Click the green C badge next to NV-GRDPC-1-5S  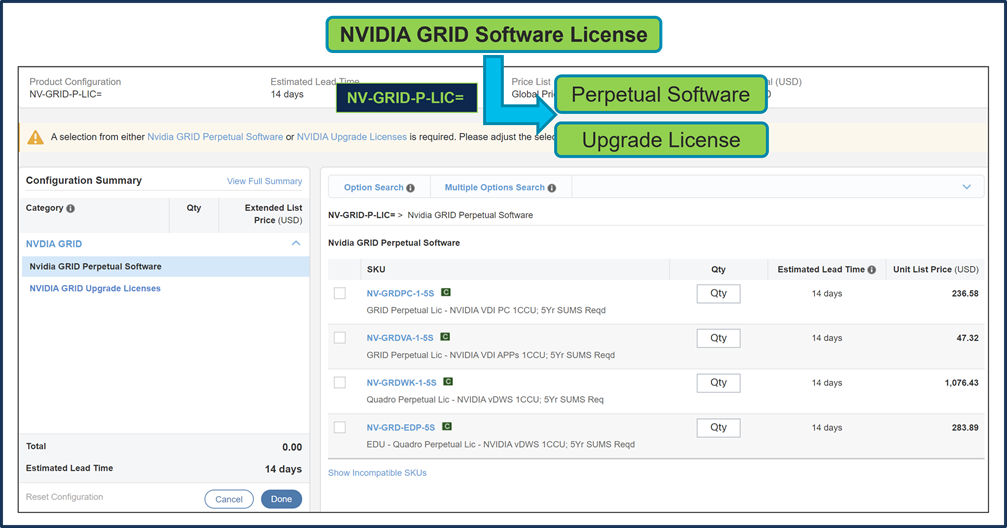pos(446,292)
